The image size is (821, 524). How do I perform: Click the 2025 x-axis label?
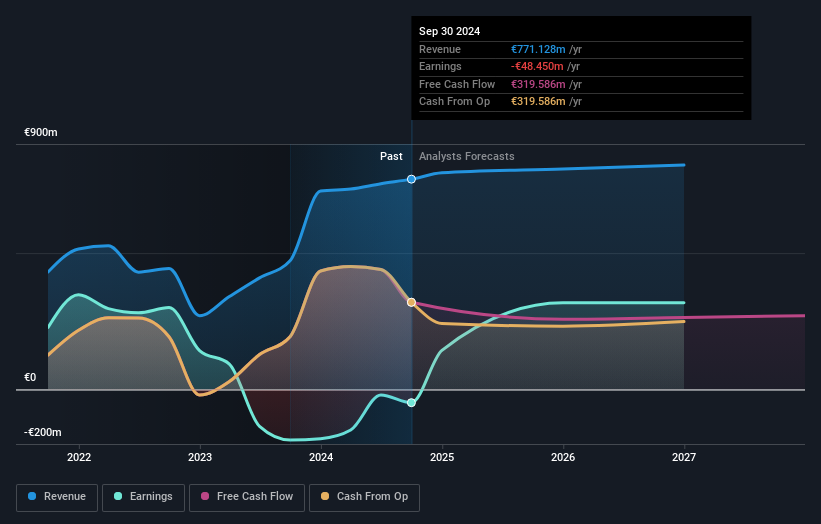click(442, 458)
